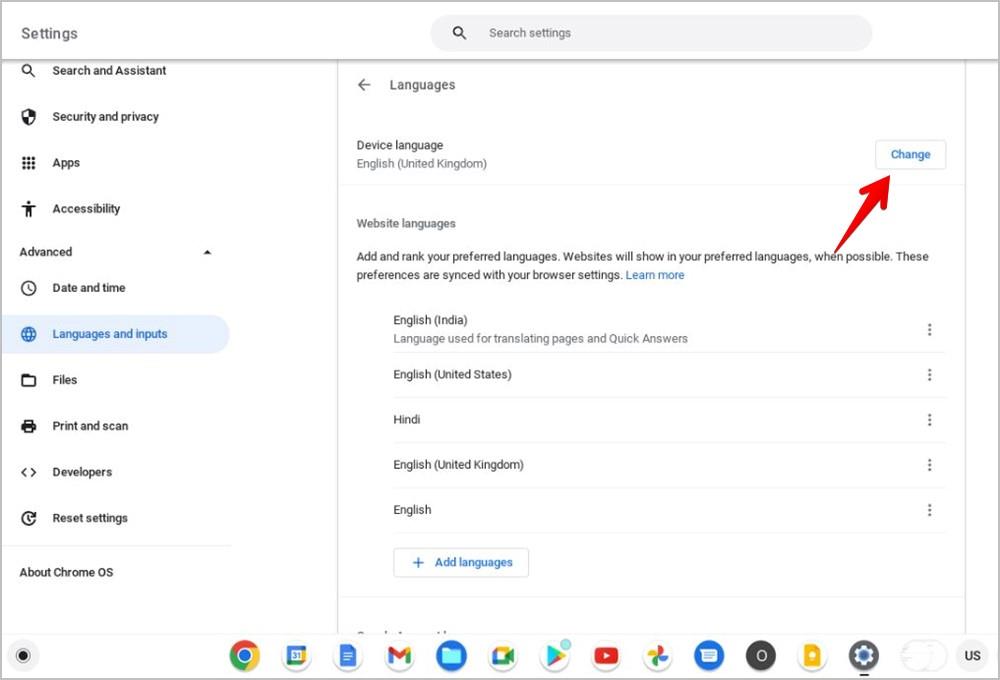This screenshot has height=680, width=1000.
Task: Click the US input method indicator
Action: (973, 656)
